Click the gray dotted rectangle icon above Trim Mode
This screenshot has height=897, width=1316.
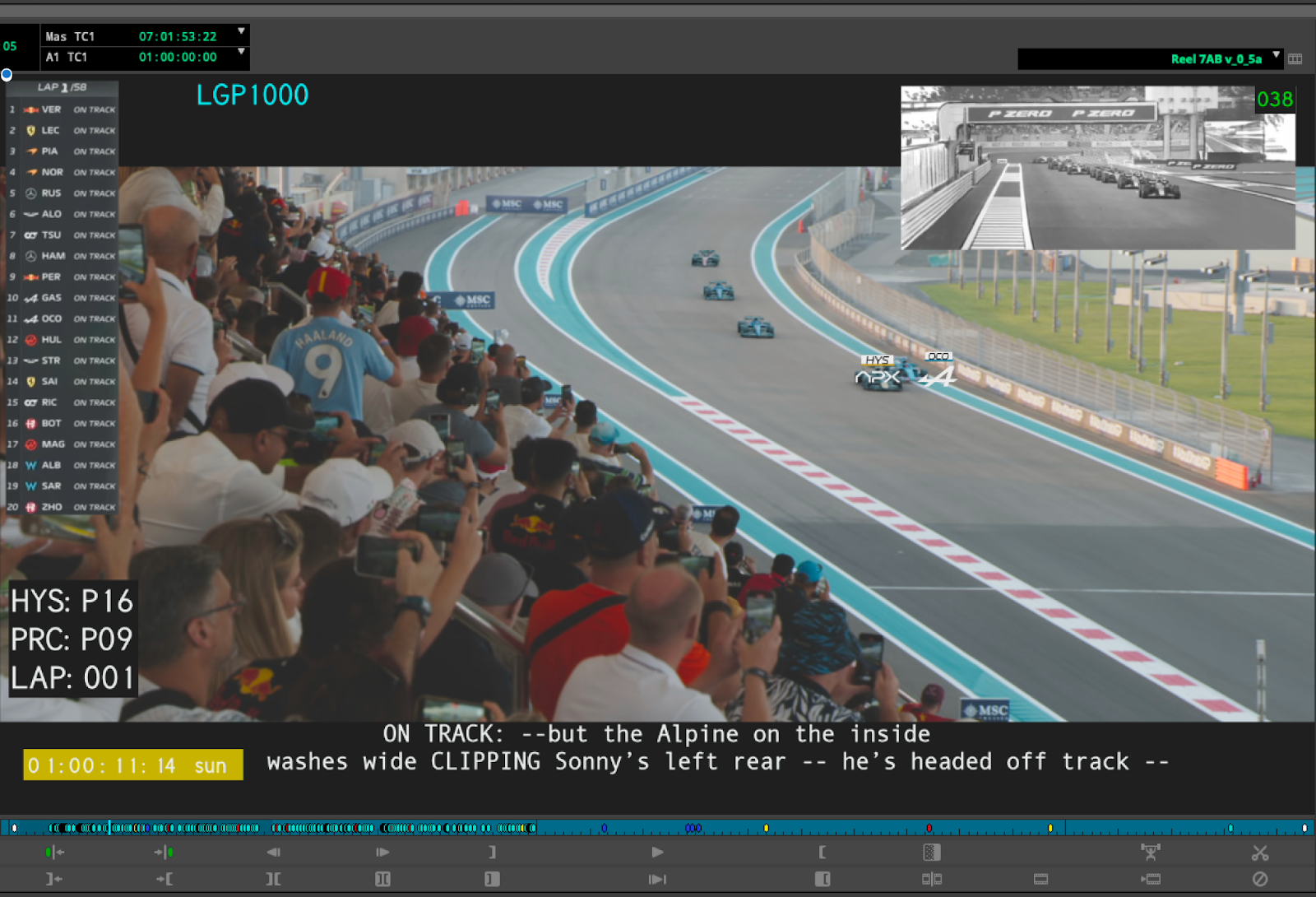(x=932, y=853)
